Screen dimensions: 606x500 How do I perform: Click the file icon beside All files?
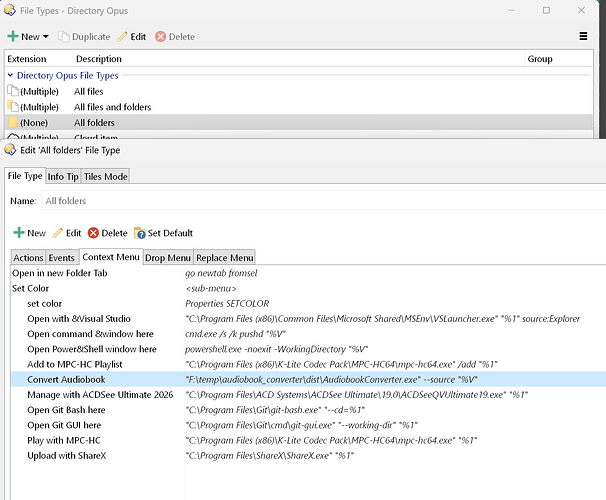[13, 91]
